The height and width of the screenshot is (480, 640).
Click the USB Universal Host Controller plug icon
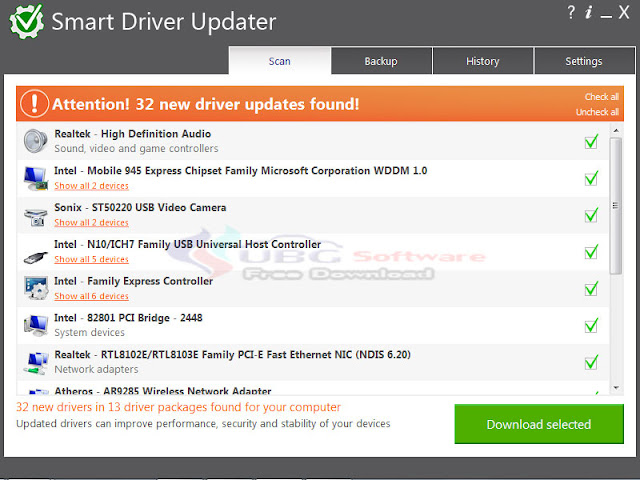pos(36,257)
